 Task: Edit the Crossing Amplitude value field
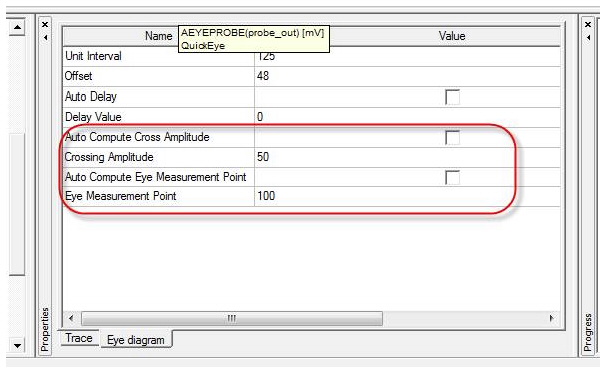coord(407,157)
